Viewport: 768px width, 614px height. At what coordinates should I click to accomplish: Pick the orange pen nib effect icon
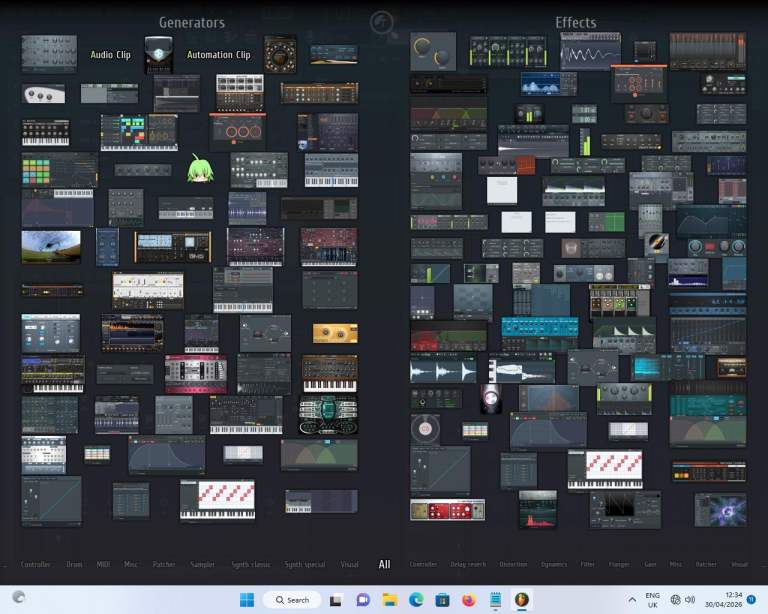click(656, 242)
